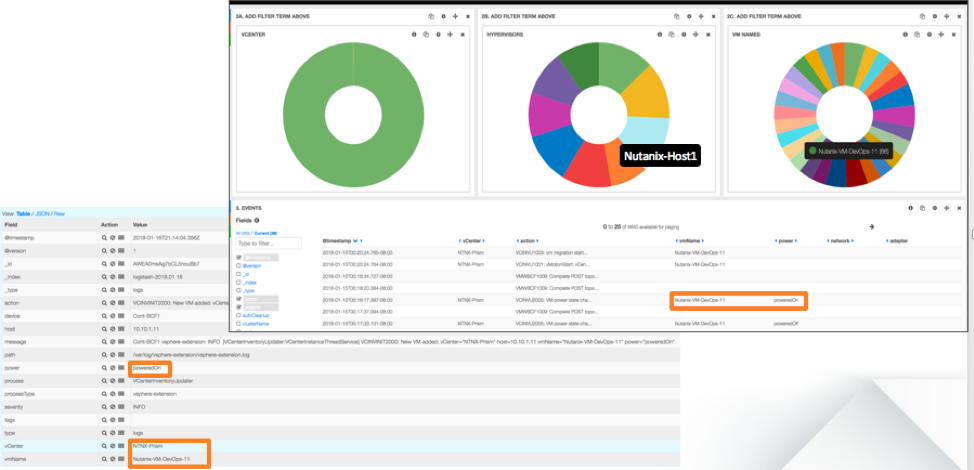Switch to JSON view

[x=42, y=214]
